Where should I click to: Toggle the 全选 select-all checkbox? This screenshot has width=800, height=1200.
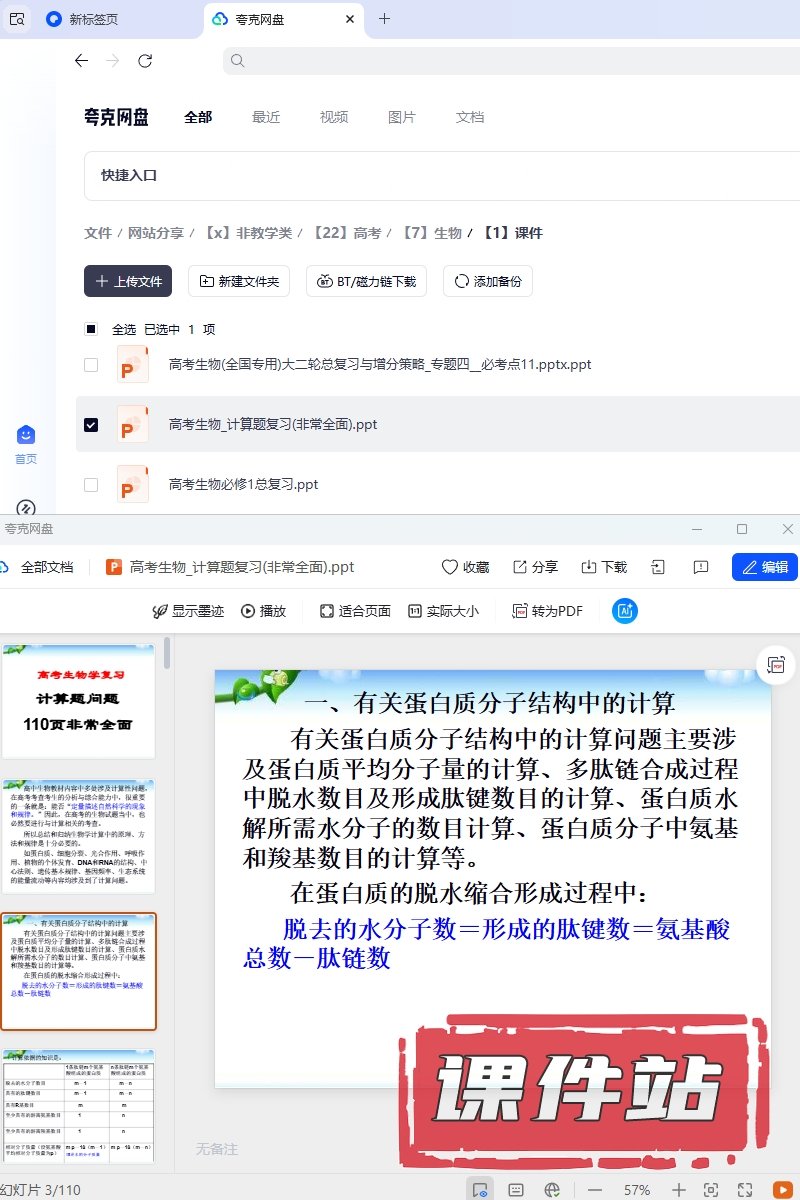(91, 329)
